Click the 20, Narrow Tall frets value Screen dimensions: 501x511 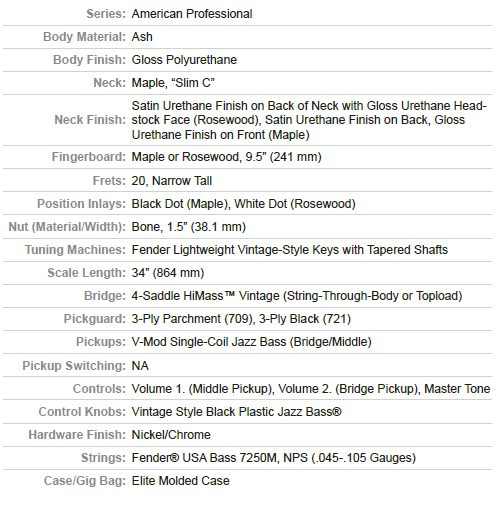pyautogui.click(x=171, y=181)
